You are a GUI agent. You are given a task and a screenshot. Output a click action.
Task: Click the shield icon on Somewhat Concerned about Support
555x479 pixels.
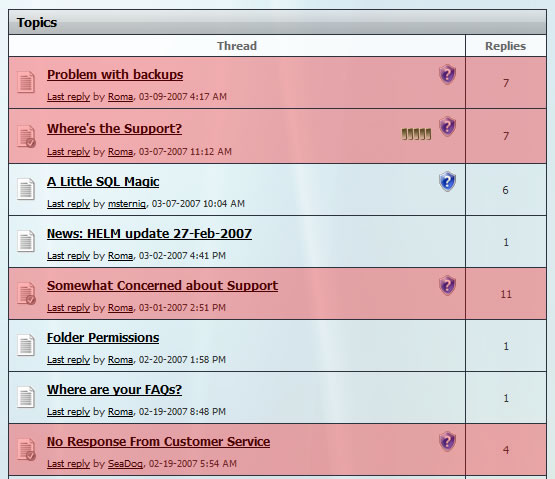[x=447, y=285]
